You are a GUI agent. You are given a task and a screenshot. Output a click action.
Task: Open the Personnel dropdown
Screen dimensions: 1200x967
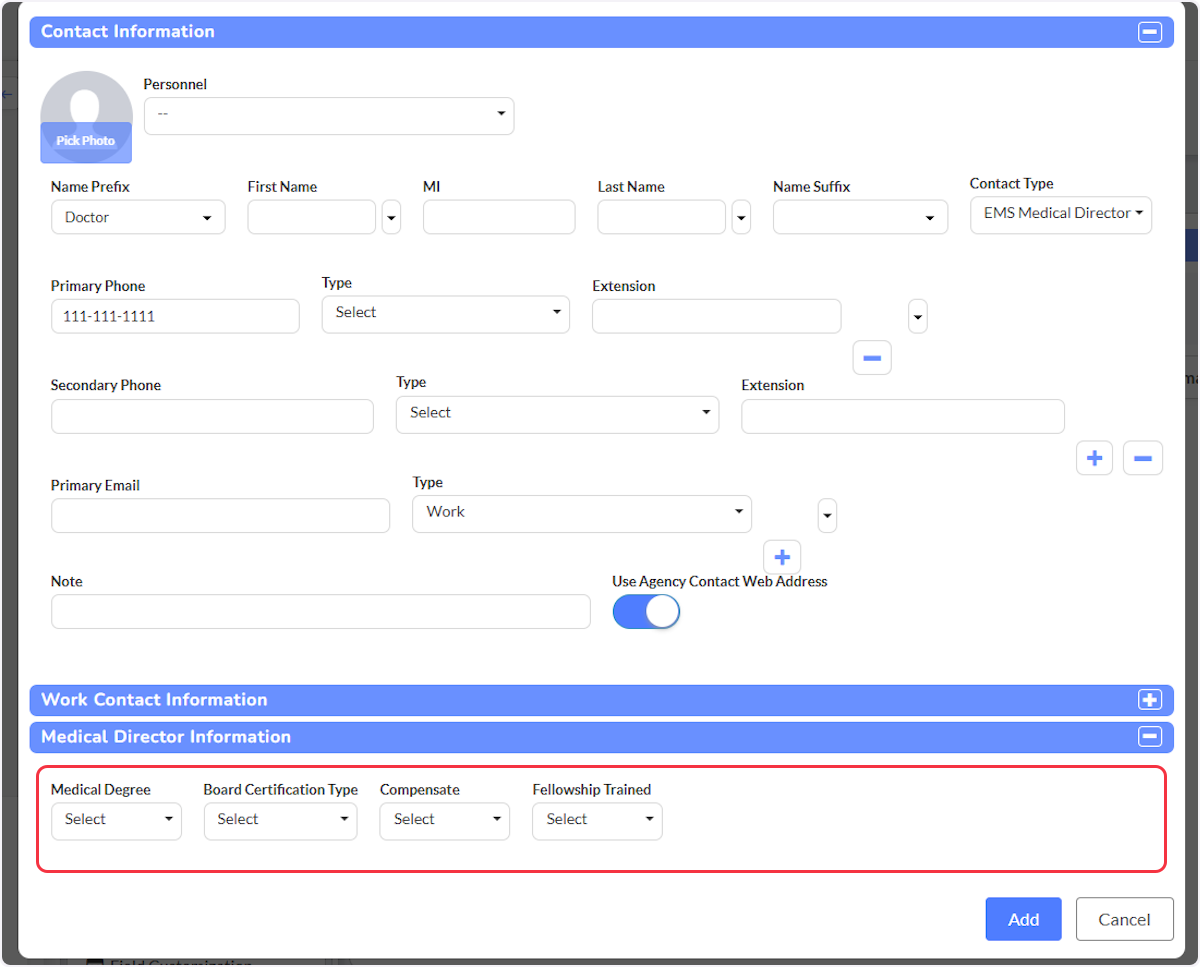click(x=329, y=116)
